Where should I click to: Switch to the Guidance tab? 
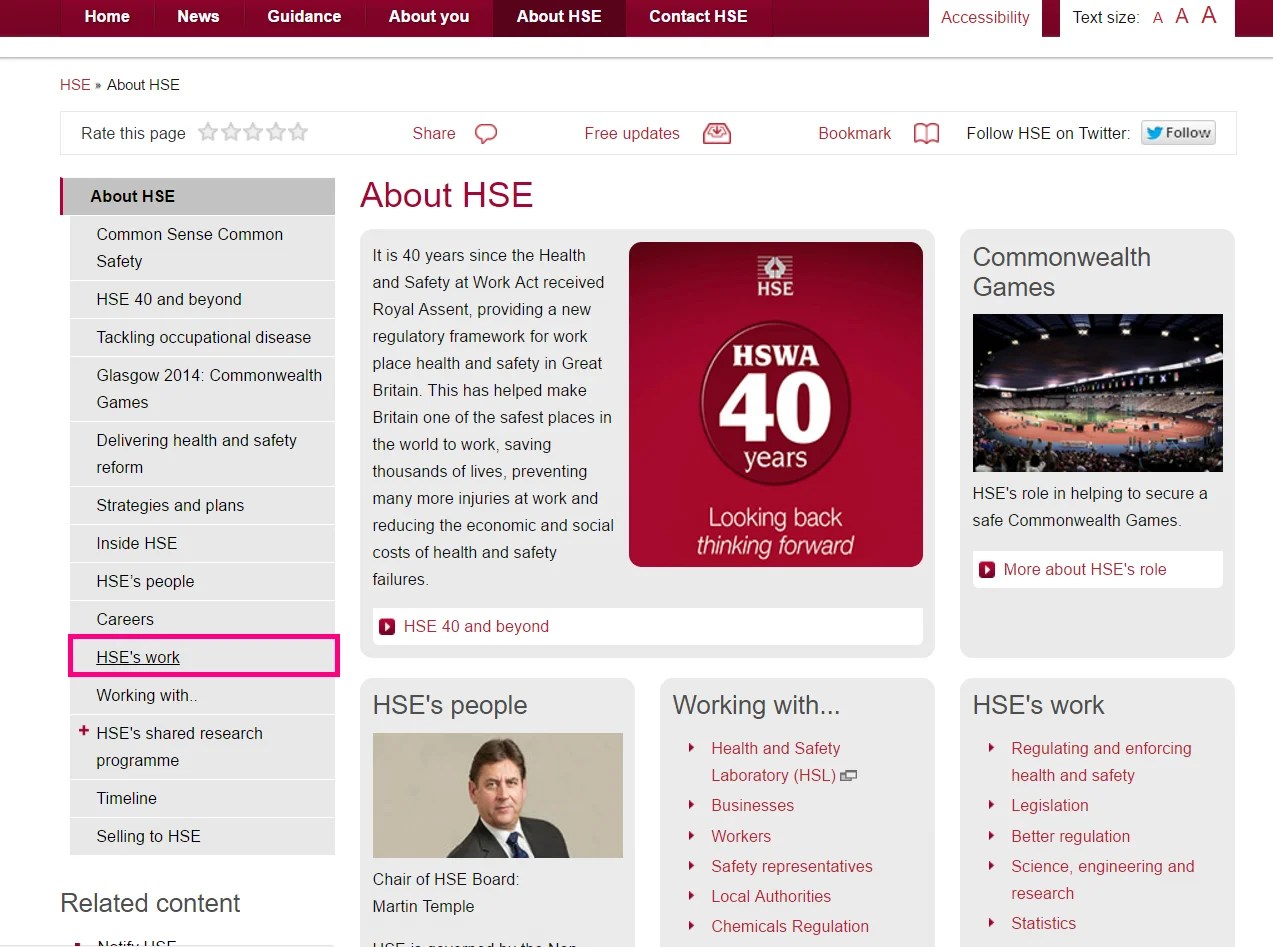click(x=303, y=16)
